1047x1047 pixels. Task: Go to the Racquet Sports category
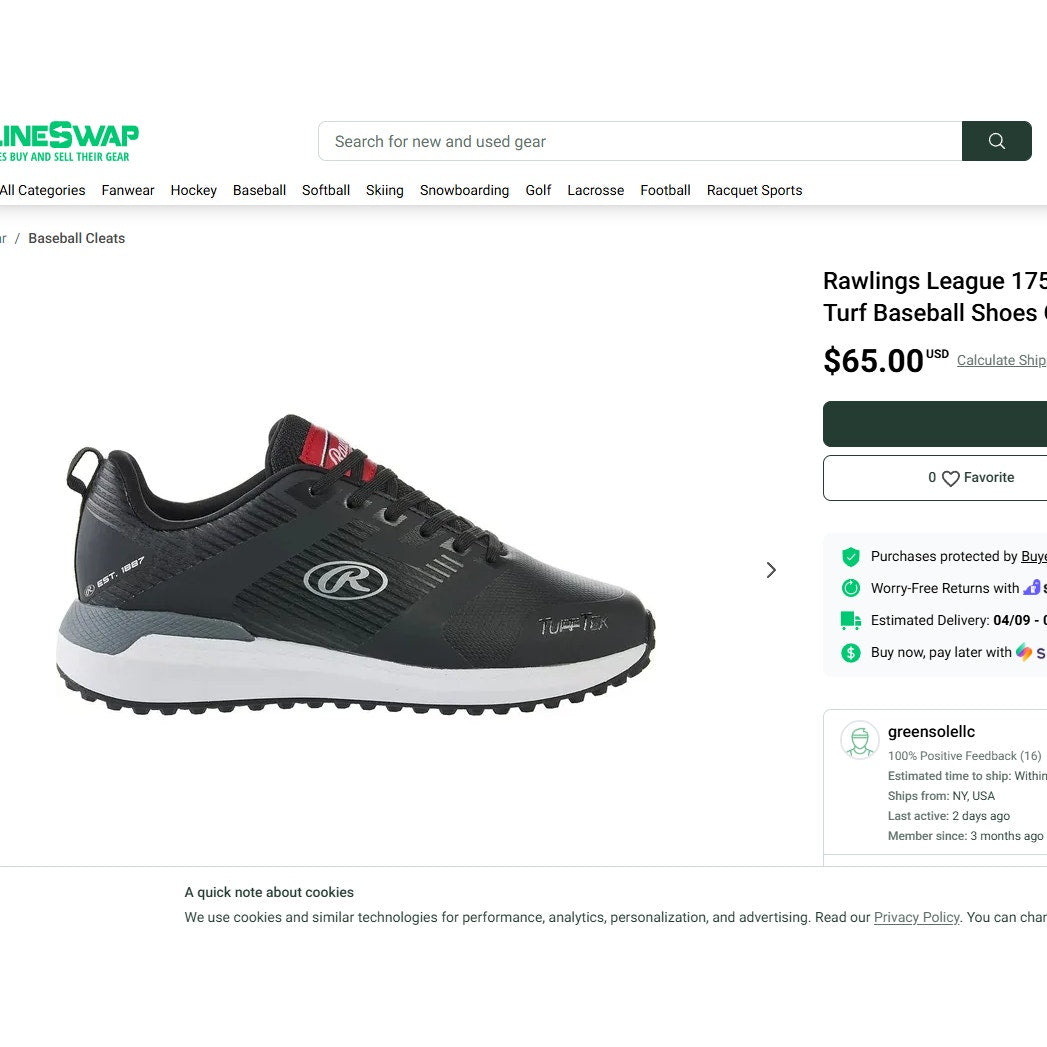(x=755, y=190)
